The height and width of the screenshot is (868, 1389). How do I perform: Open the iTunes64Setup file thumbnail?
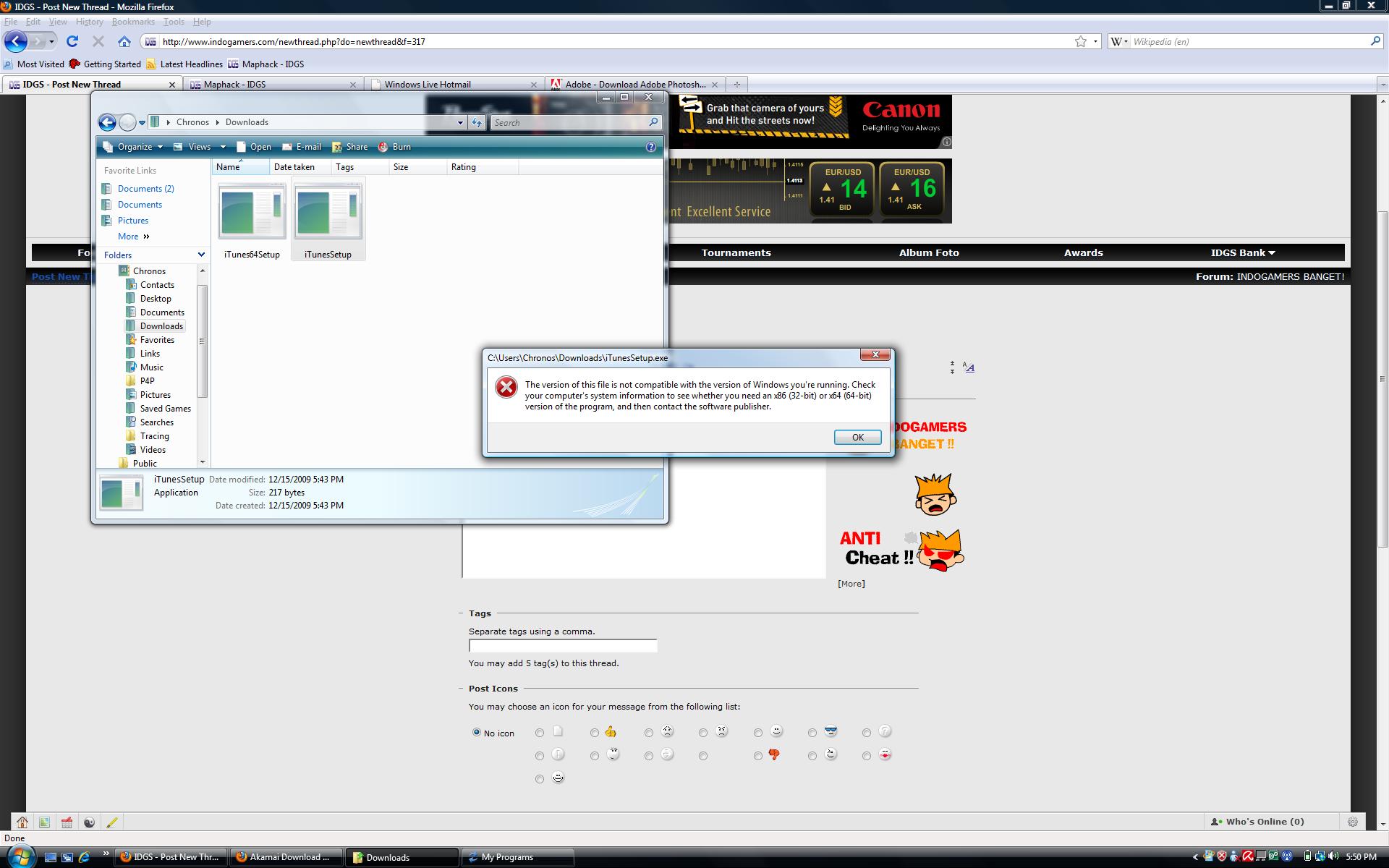252,212
